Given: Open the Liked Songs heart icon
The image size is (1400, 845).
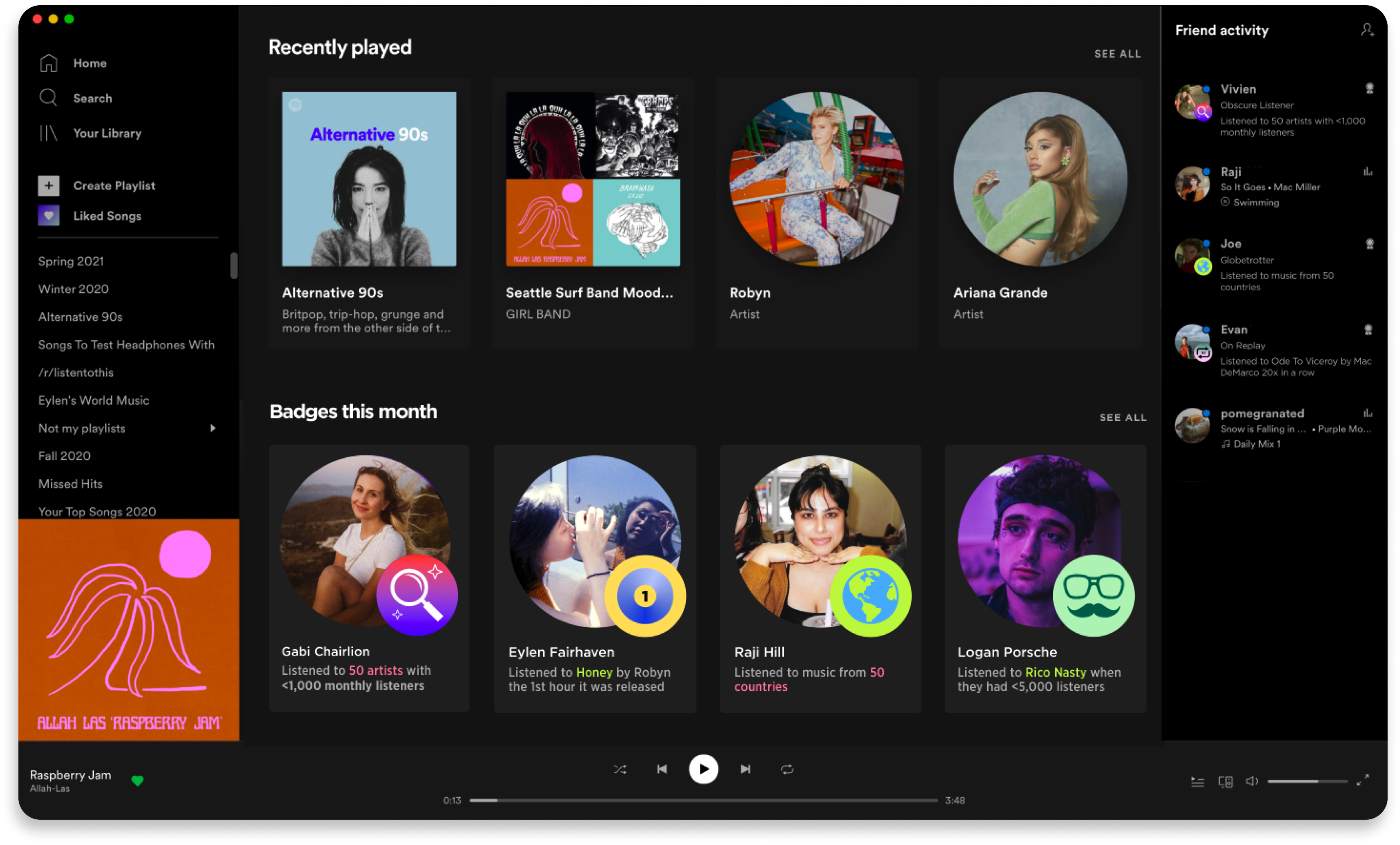Looking at the screenshot, I should click(48, 216).
